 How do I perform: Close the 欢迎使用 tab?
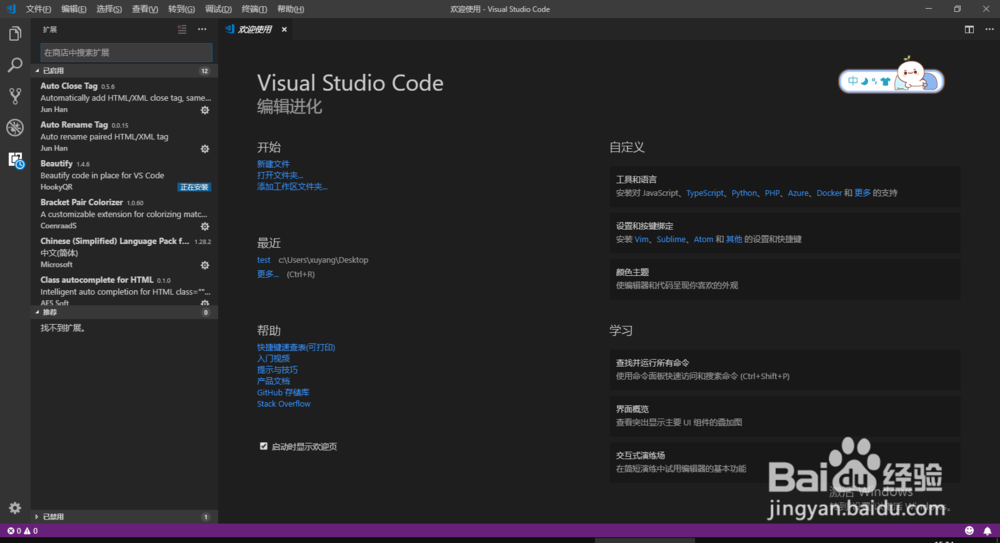tap(284, 29)
